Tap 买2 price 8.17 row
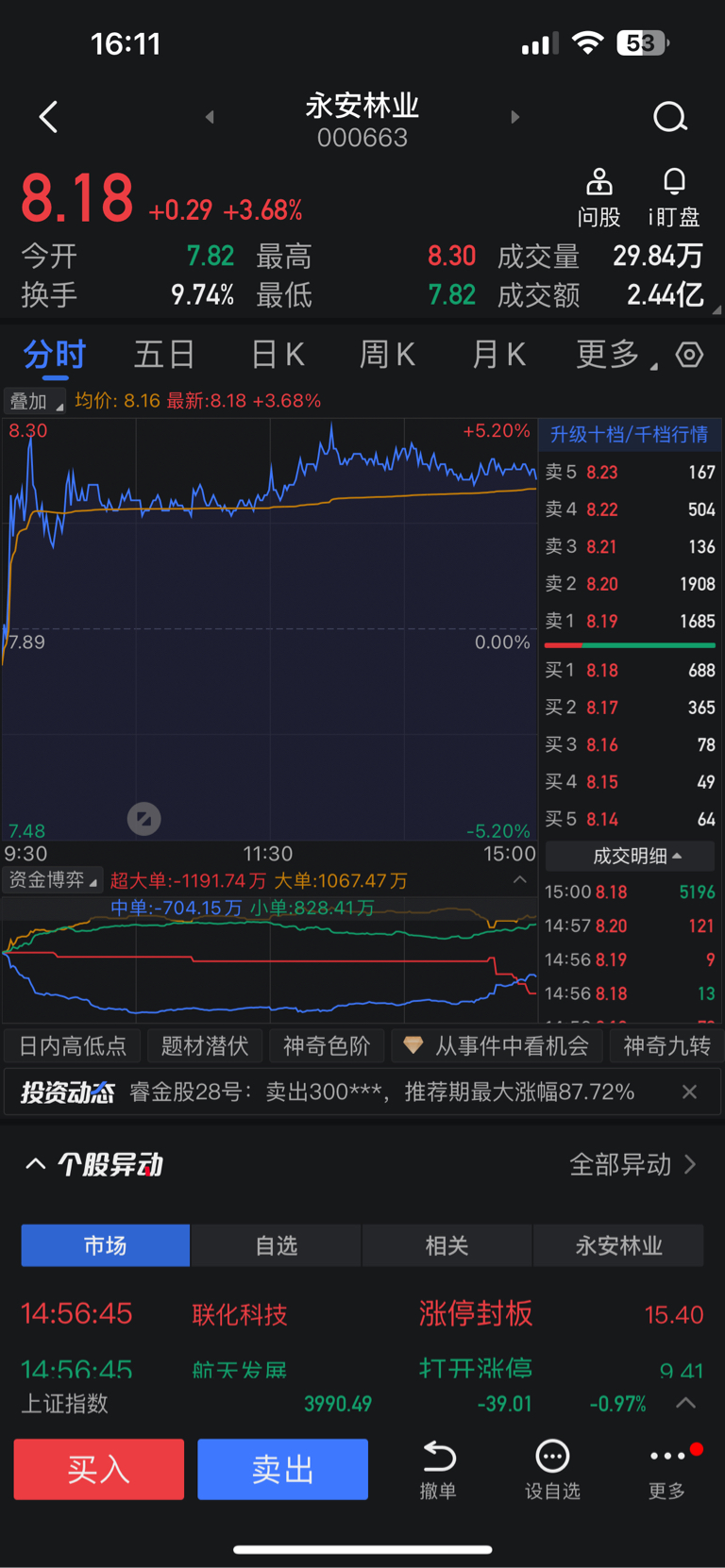The width and height of the screenshot is (725, 1568). 630,708
